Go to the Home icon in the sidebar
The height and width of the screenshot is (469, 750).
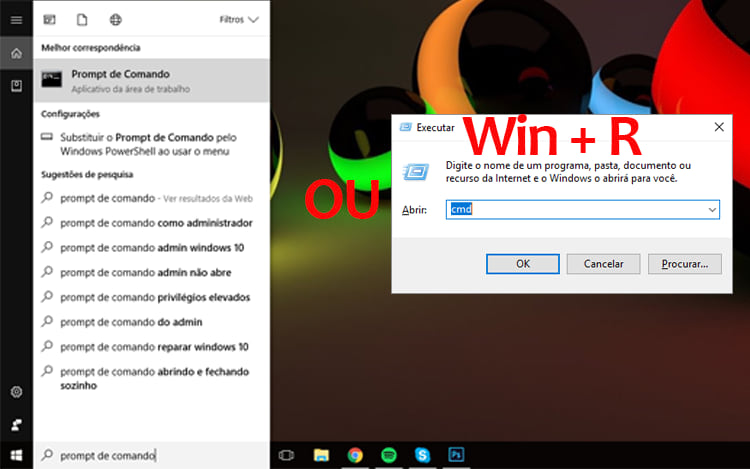16,53
